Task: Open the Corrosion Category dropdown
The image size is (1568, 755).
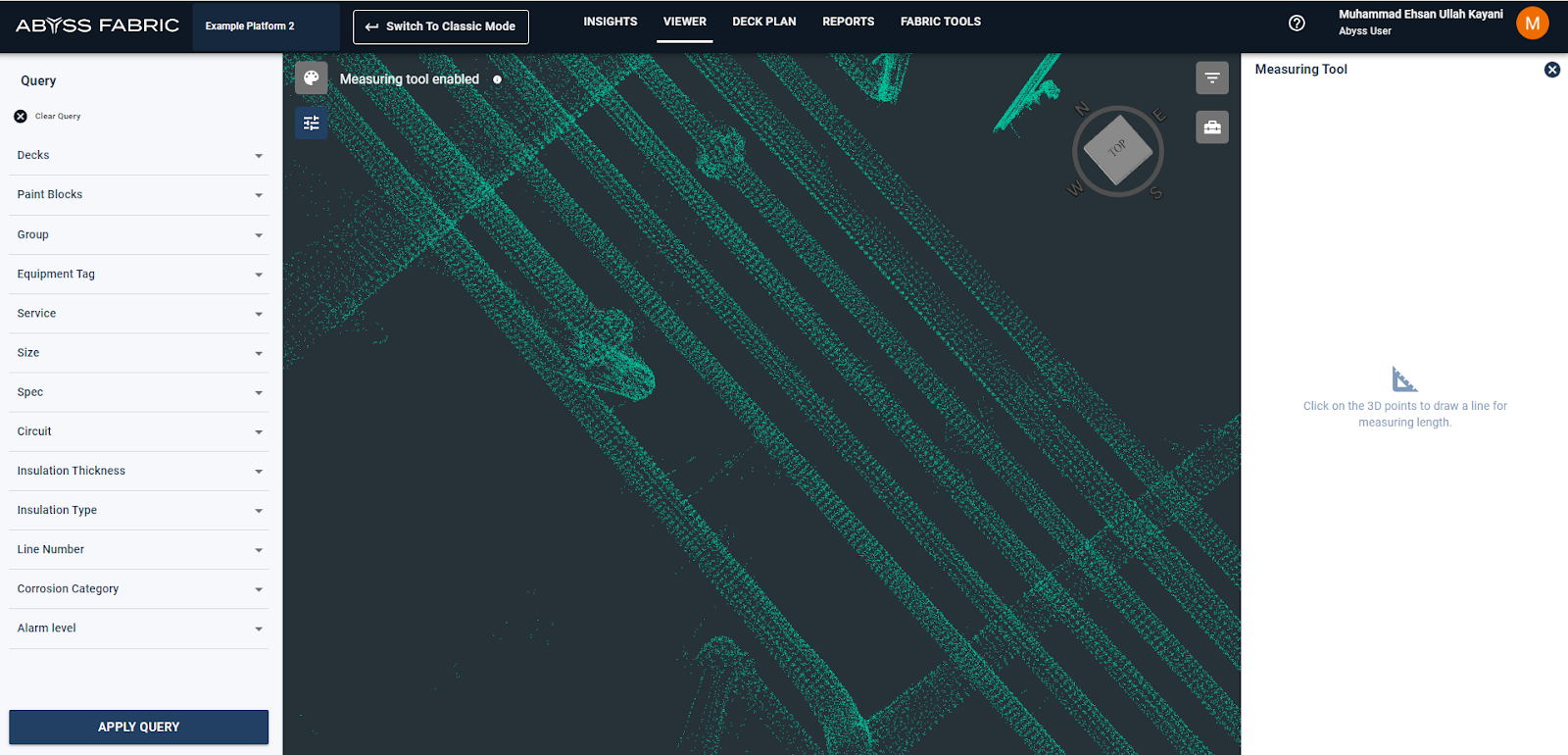Action: [x=138, y=589]
